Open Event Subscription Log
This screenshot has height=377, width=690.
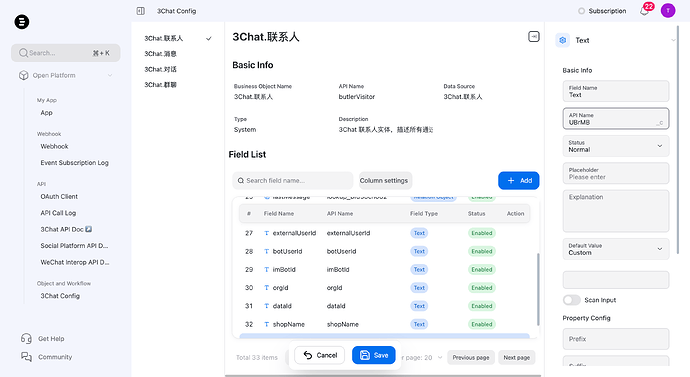click(74, 163)
